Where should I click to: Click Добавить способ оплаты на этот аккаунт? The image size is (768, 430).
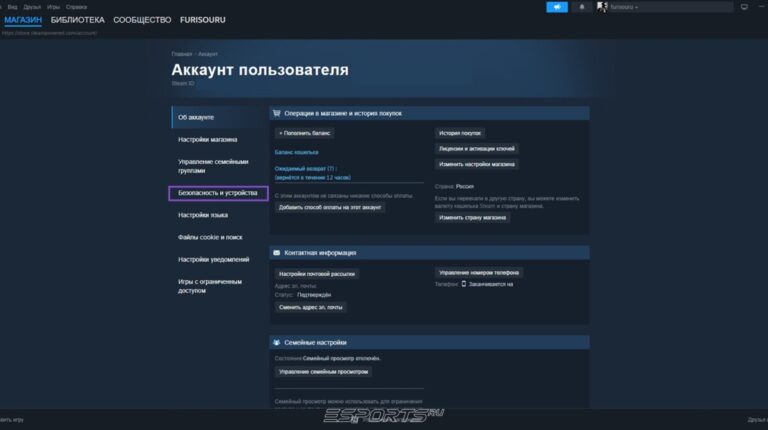coord(330,208)
